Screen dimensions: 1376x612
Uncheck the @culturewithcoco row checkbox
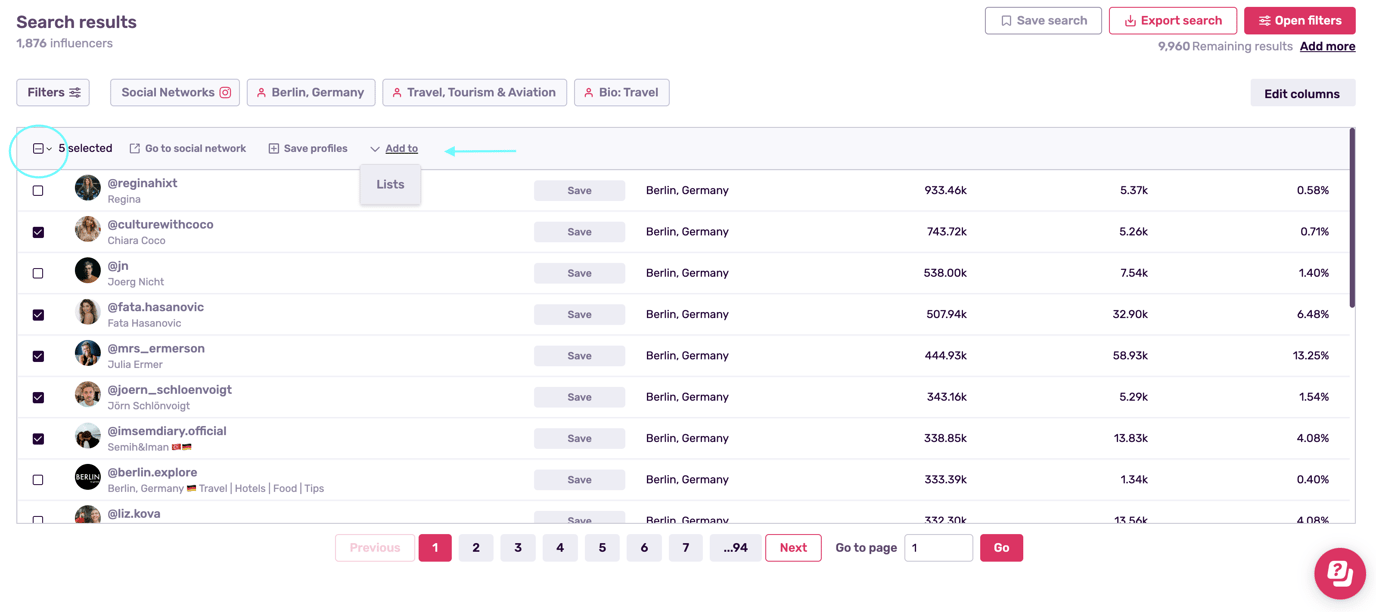[38, 231]
